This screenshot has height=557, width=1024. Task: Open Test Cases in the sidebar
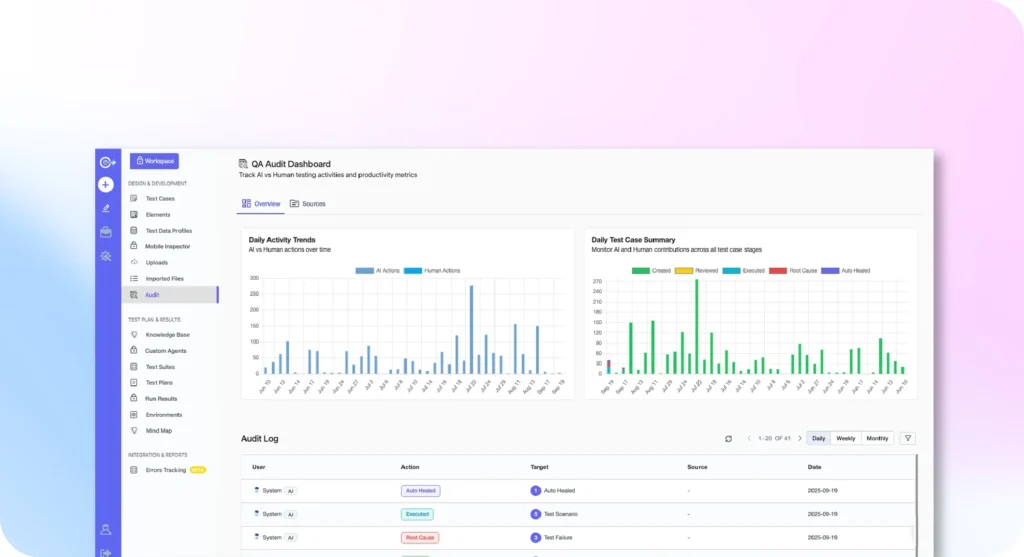[x=160, y=199]
